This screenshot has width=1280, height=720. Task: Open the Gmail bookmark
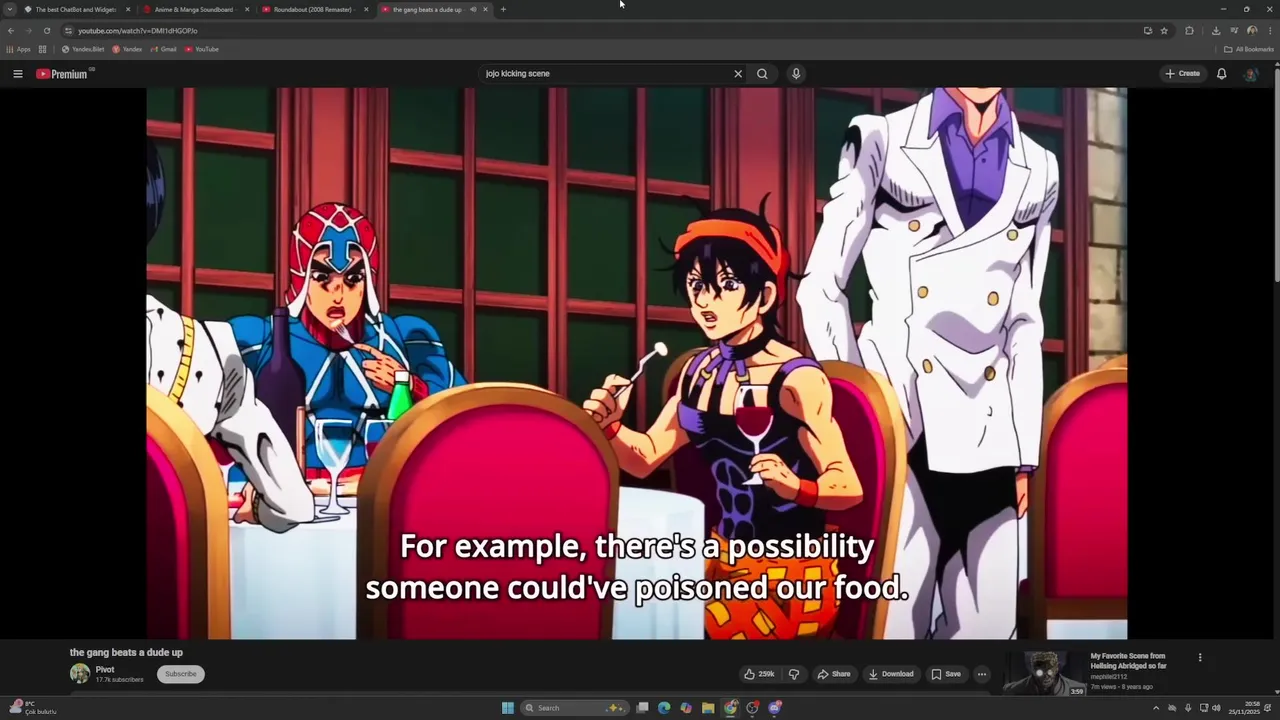coord(163,49)
